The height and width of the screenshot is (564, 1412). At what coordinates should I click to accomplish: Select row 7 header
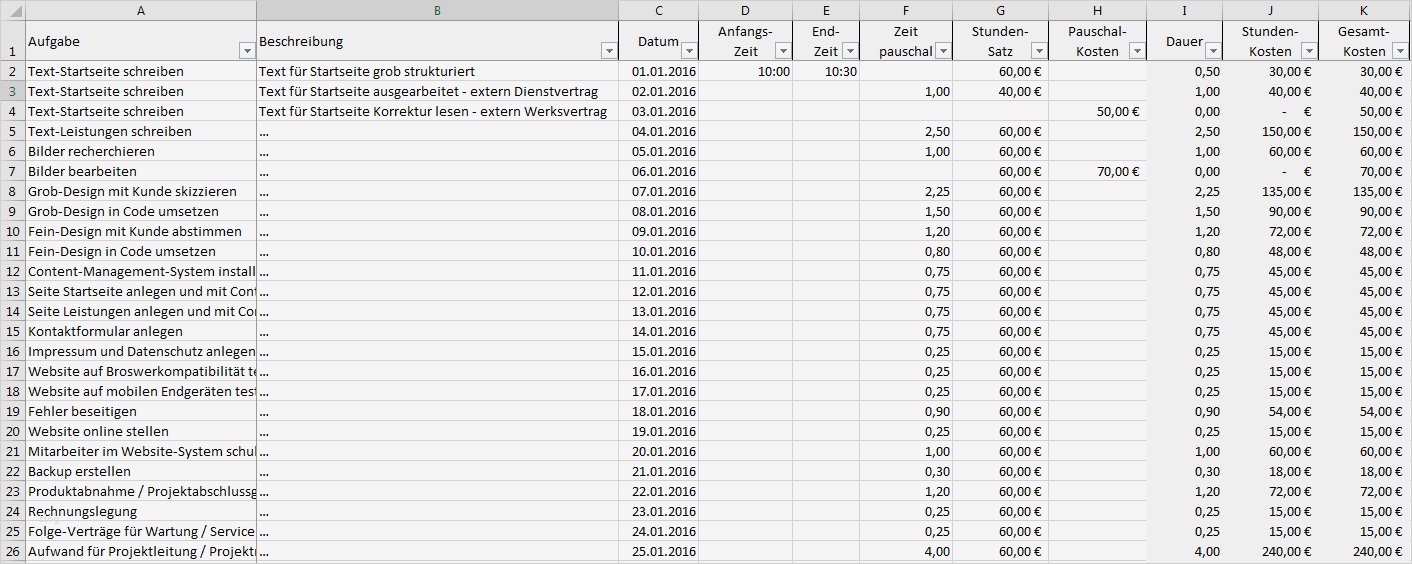13,171
